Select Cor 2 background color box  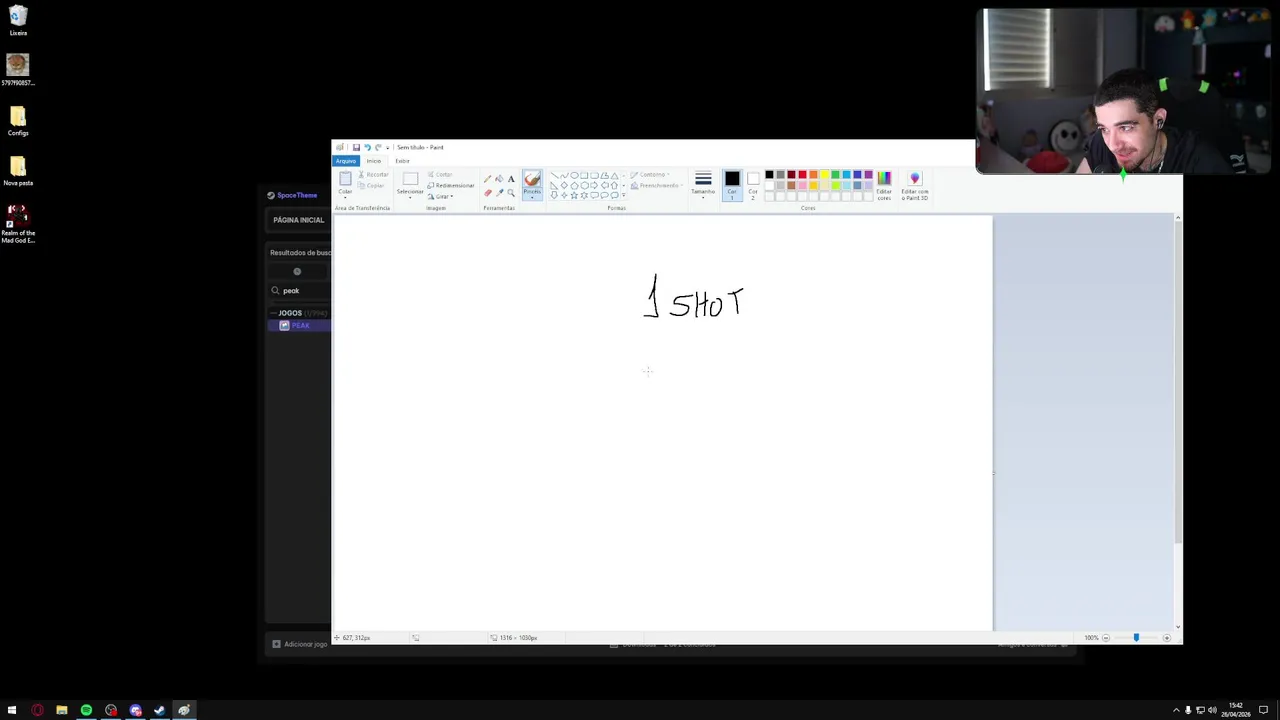(x=753, y=184)
